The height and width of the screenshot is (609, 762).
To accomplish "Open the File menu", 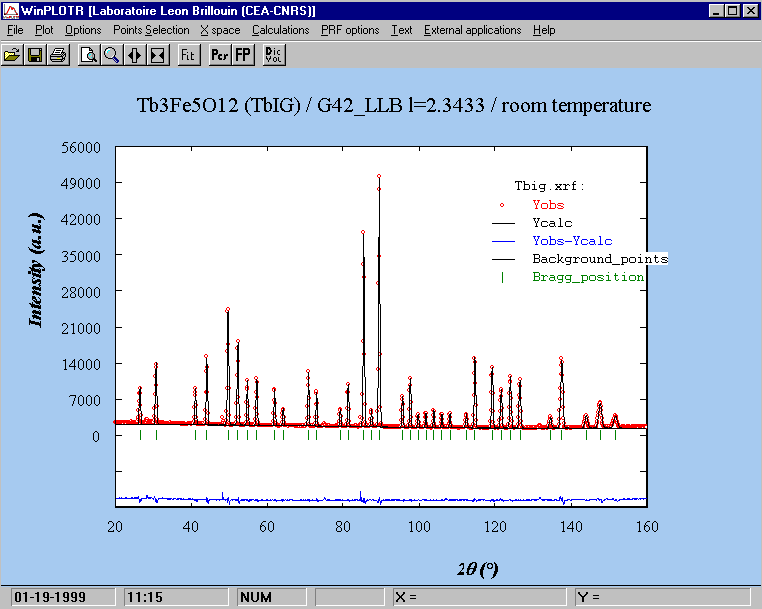I will point(15,30).
